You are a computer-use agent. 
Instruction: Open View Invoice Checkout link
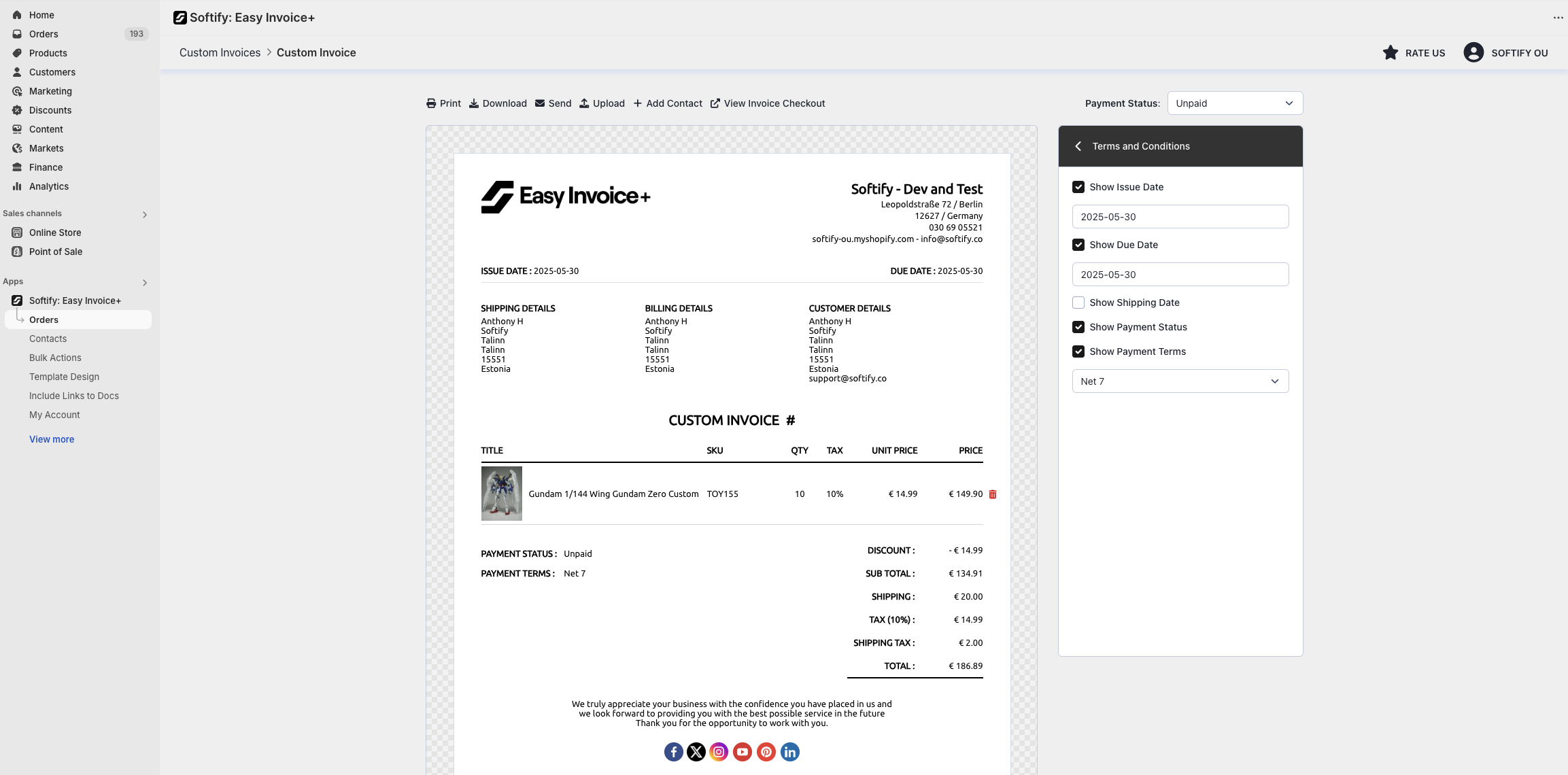[768, 103]
